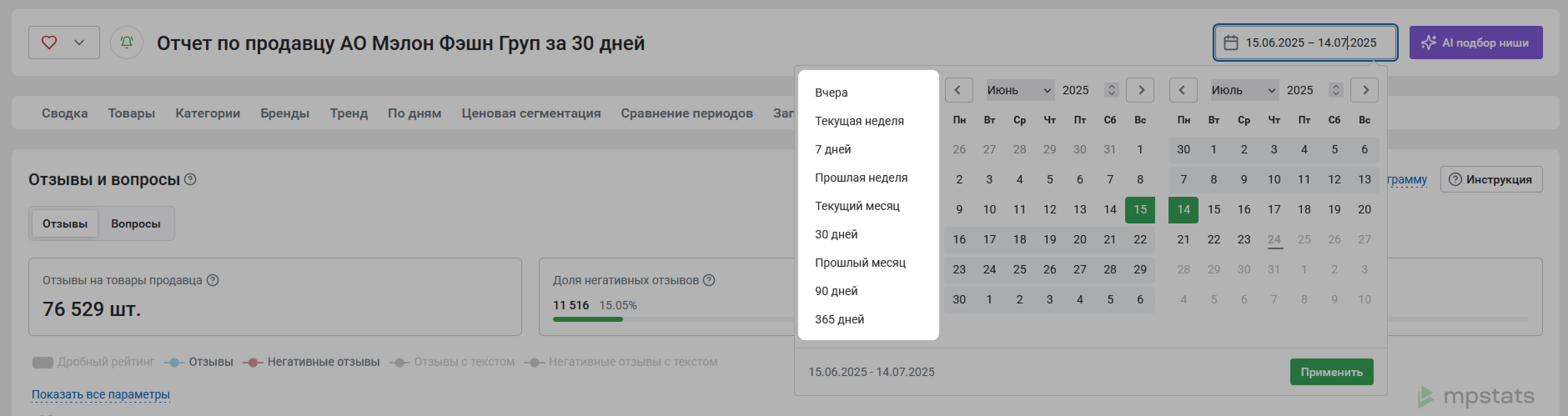The height and width of the screenshot is (416, 1568).
Task: Go to previous month in June calendar
Action: [959, 90]
